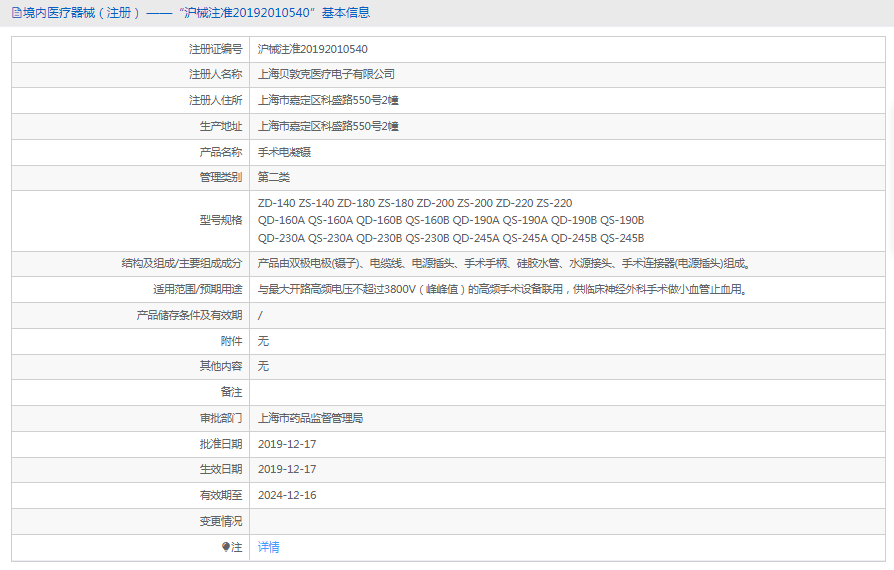Click the 型号规格 label
Viewport: 894px width, 570px height.
point(221,221)
